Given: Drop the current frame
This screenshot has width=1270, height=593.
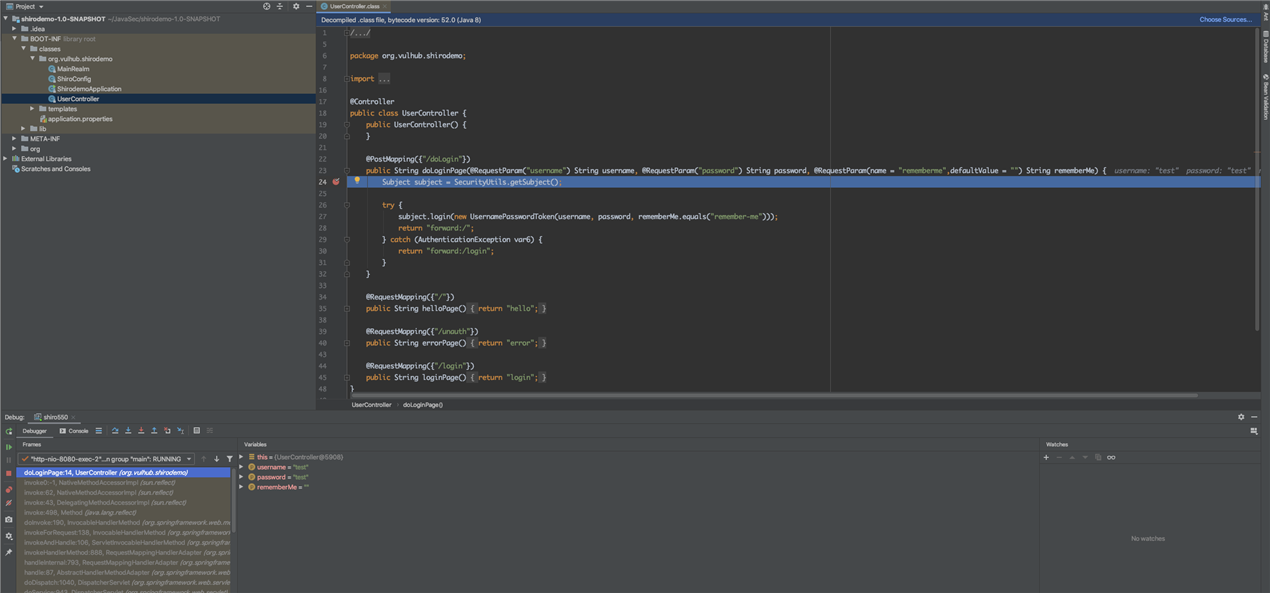Looking at the screenshot, I should 167,431.
